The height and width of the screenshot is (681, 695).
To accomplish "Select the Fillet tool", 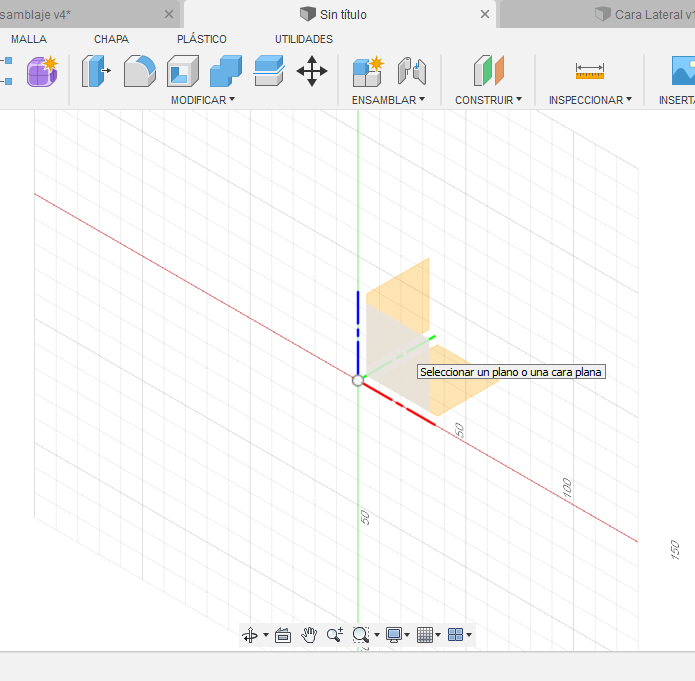I will [140, 71].
